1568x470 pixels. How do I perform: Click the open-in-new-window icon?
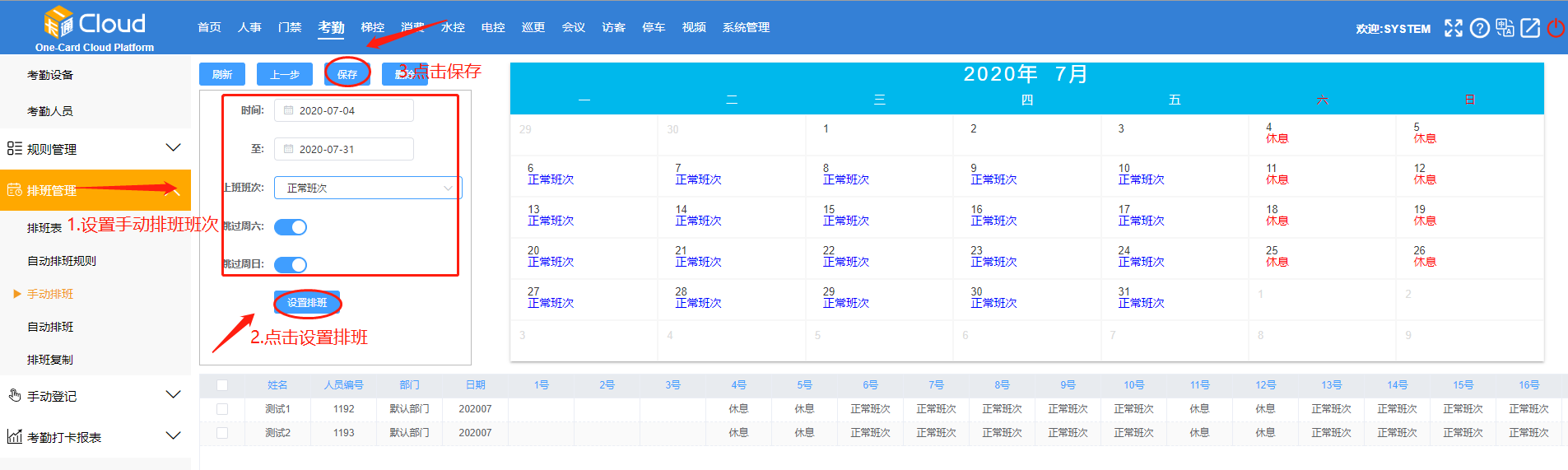pyautogui.click(x=1530, y=28)
